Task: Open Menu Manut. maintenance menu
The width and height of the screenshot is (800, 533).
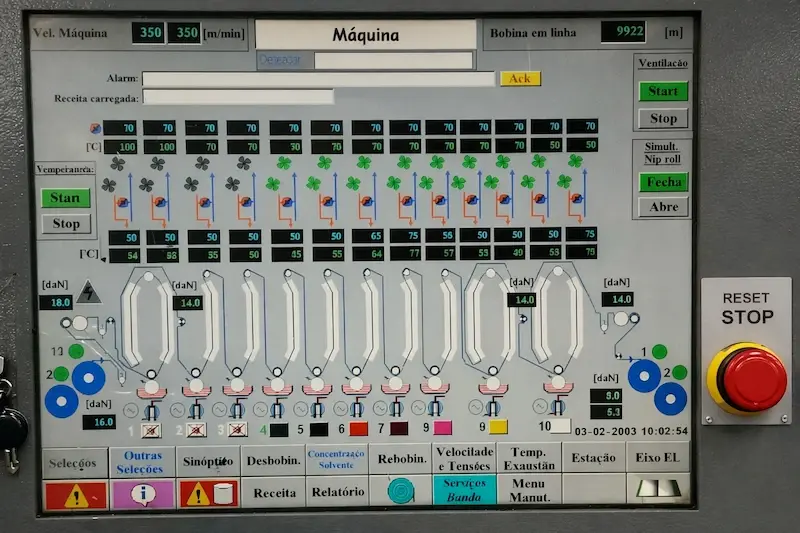Action: tap(529, 490)
